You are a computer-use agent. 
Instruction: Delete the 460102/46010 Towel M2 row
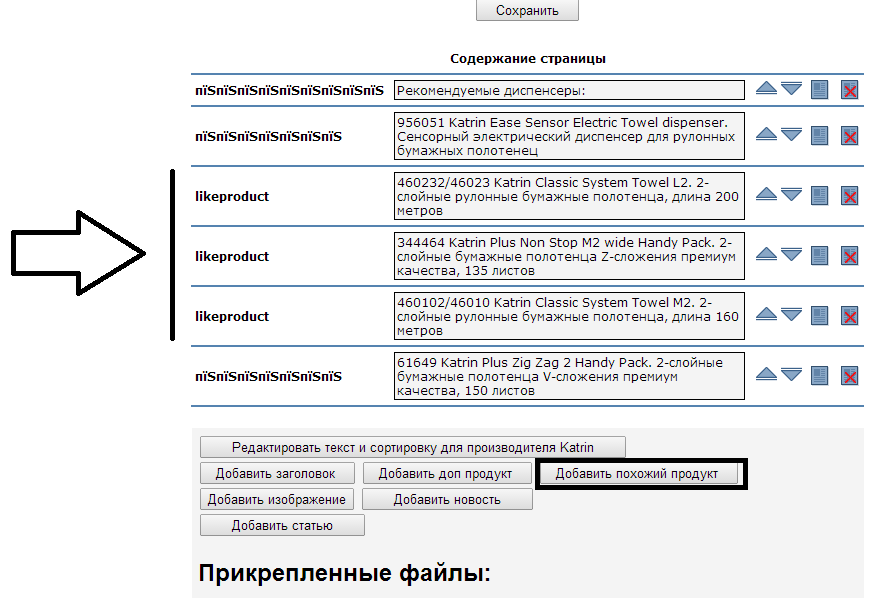point(849,315)
